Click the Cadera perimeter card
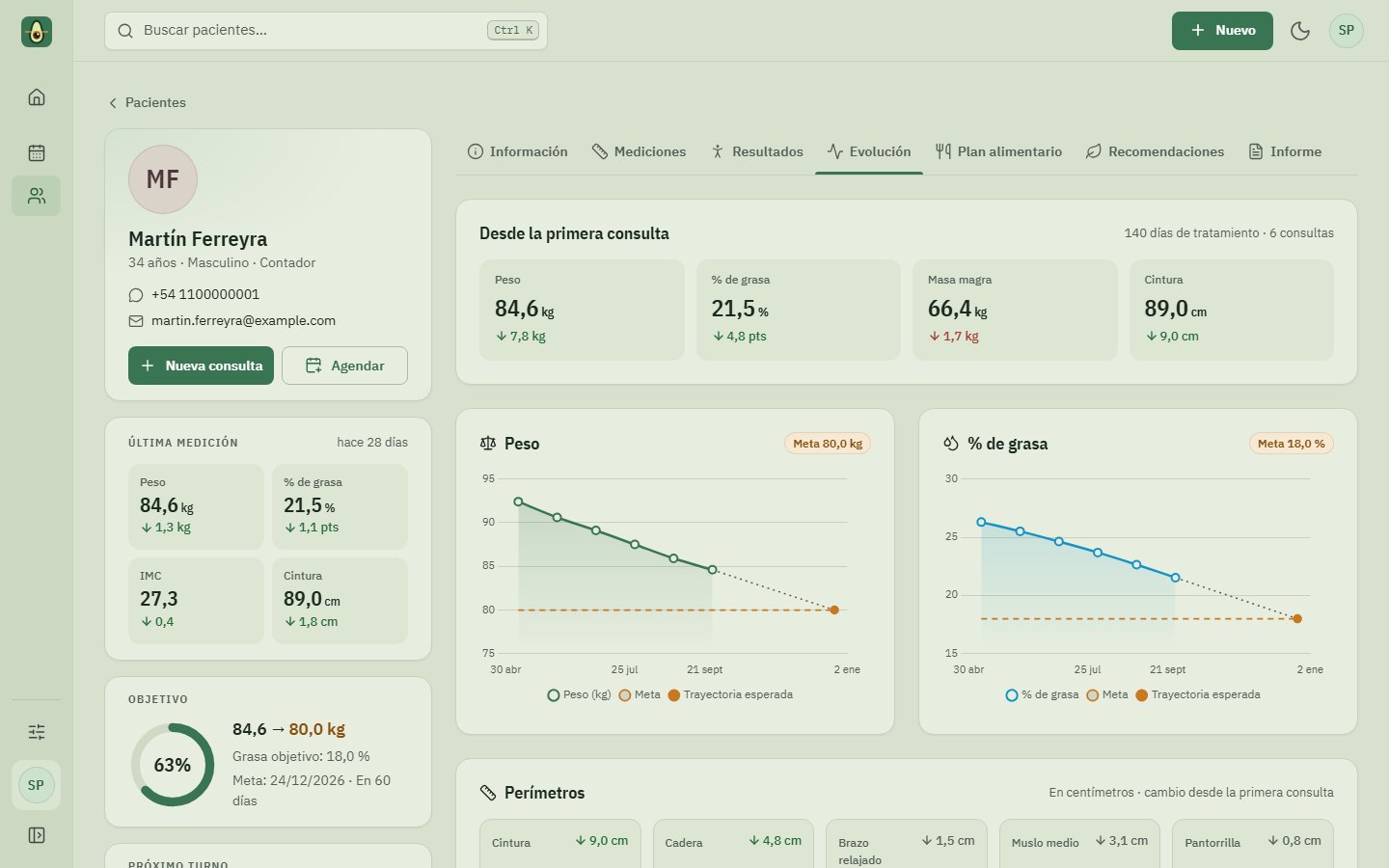The image size is (1389, 868). [x=733, y=842]
